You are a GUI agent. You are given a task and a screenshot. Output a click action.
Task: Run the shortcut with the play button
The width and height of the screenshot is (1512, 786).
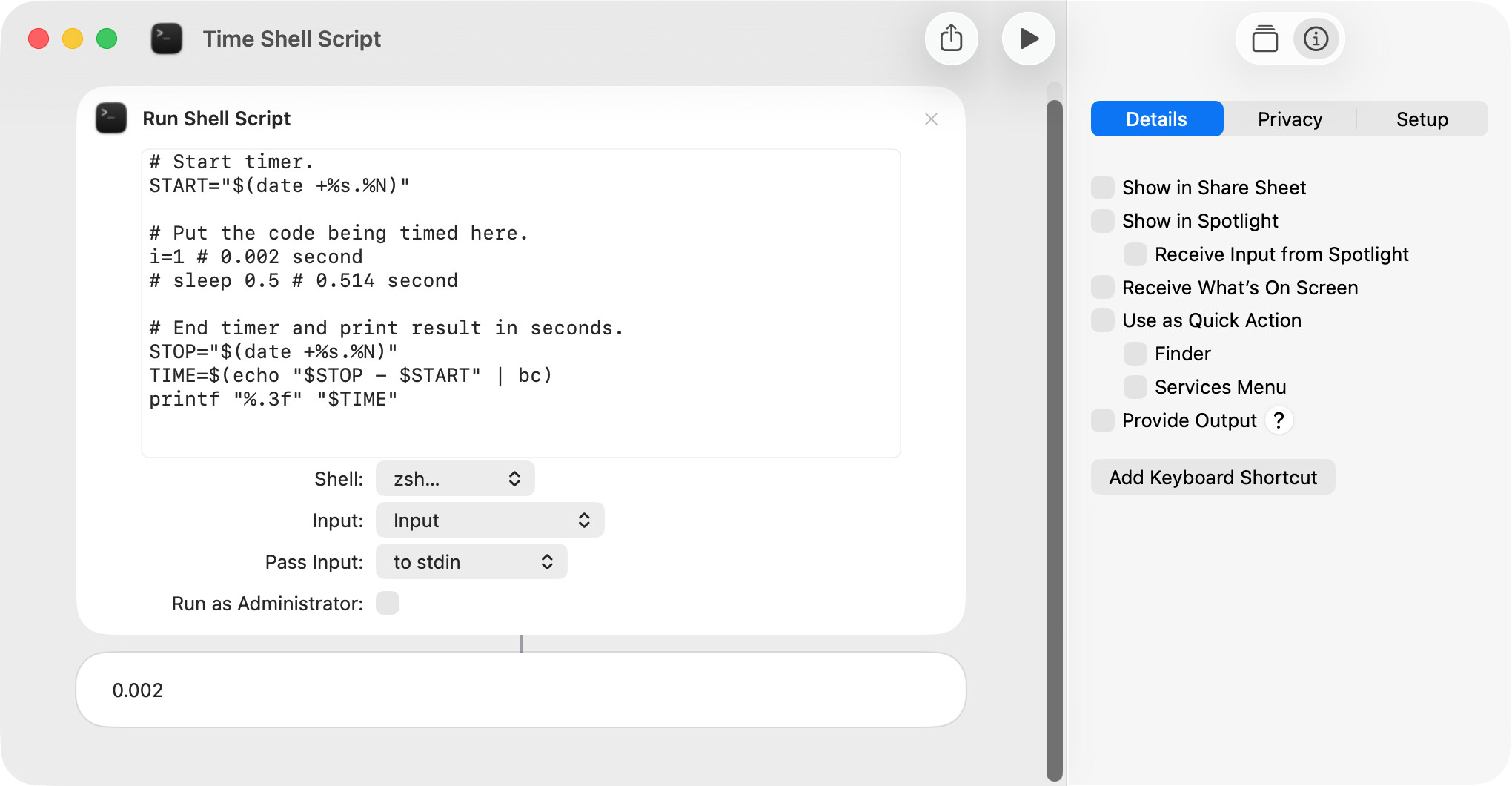click(x=1028, y=39)
